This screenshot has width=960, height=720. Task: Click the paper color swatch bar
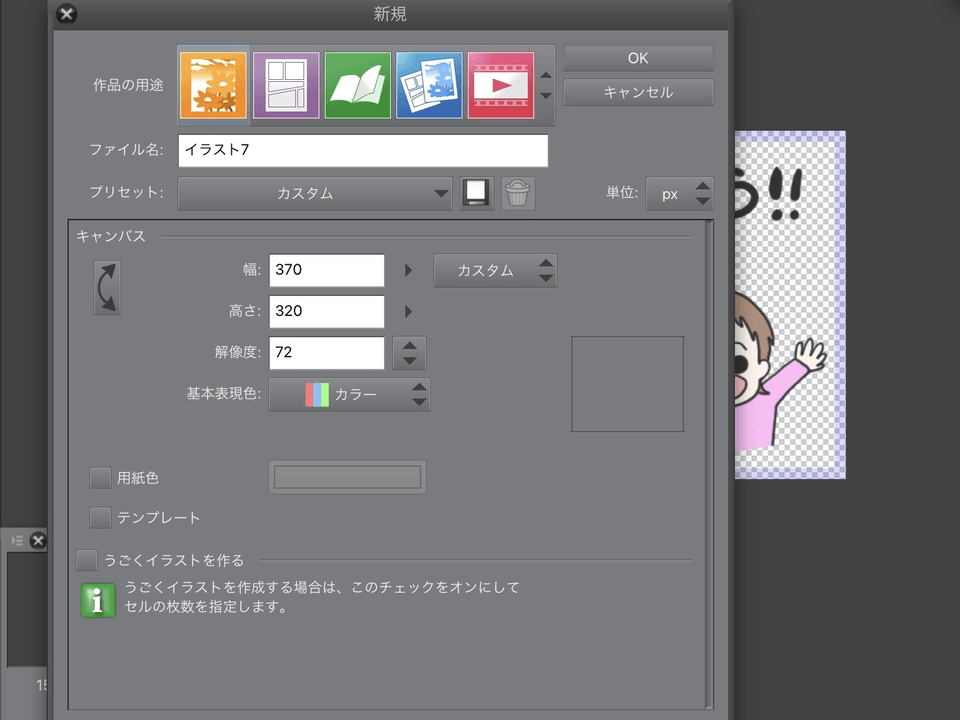(347, 477)
